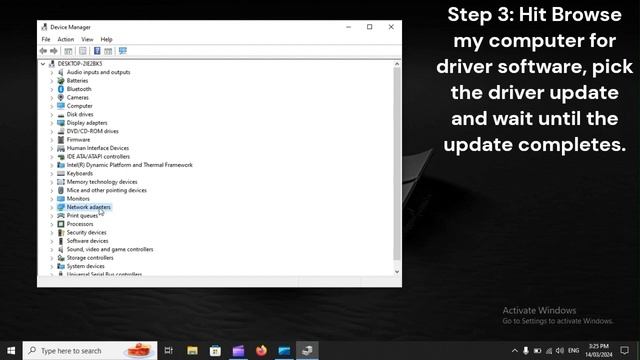Expand the Processors category arrow

[52, 224]
